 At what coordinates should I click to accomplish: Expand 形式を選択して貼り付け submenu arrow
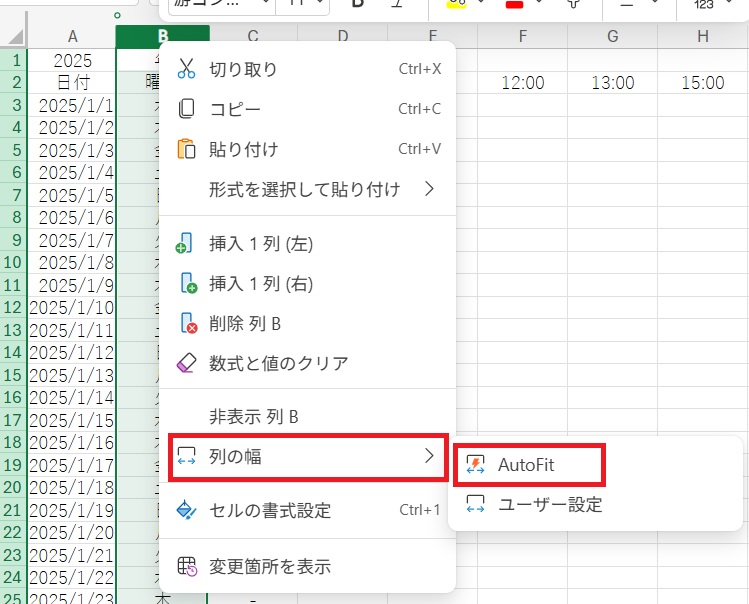click(x=429, y=189)
